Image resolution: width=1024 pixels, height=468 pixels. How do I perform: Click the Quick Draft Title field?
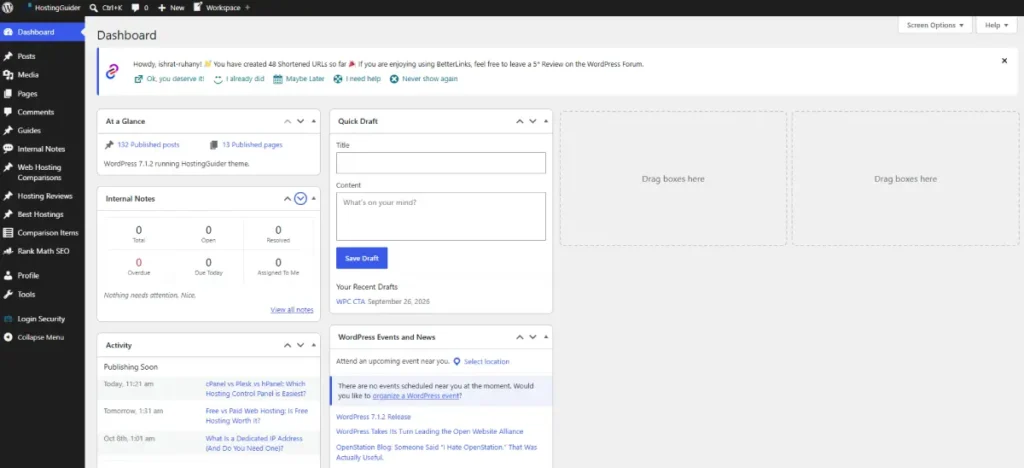click(441, 163)
